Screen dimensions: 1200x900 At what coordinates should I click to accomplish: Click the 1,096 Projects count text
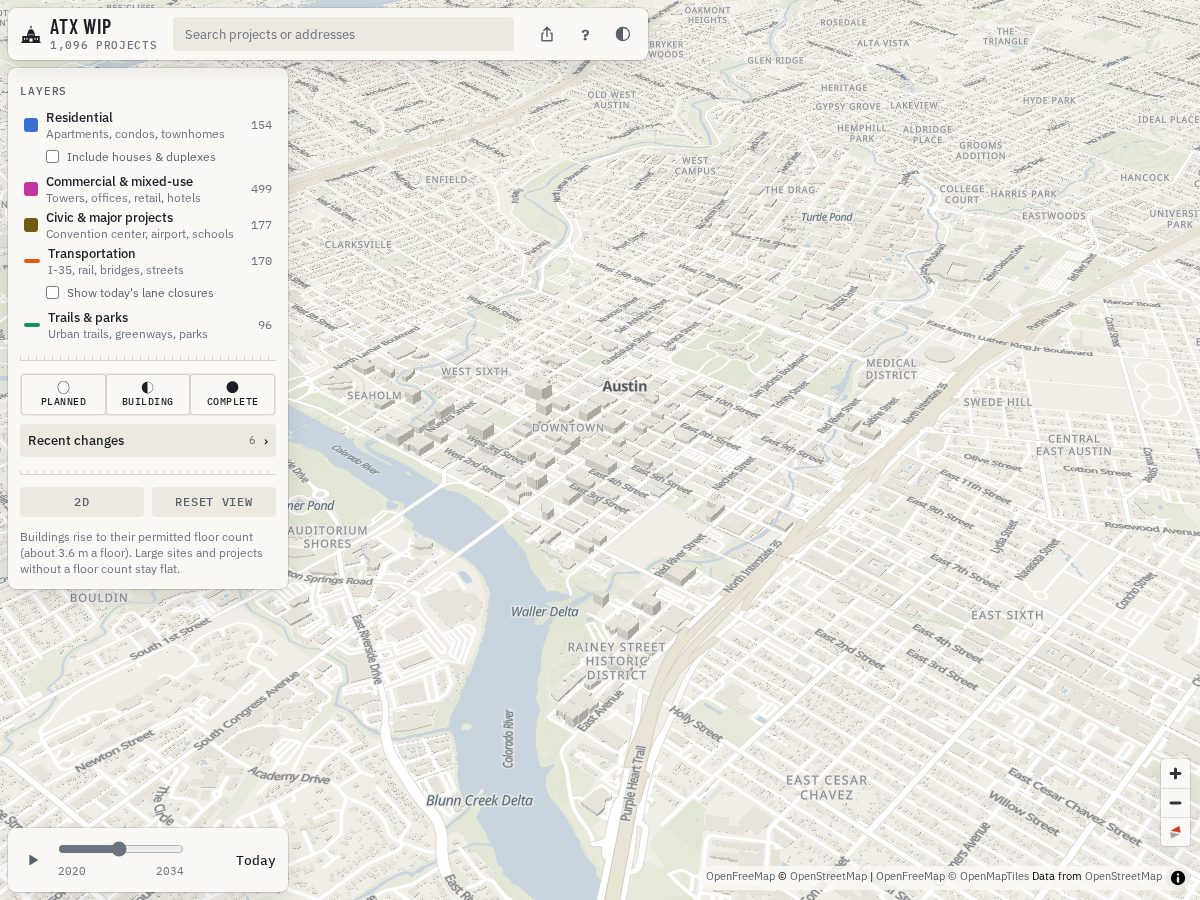[104, 46]
